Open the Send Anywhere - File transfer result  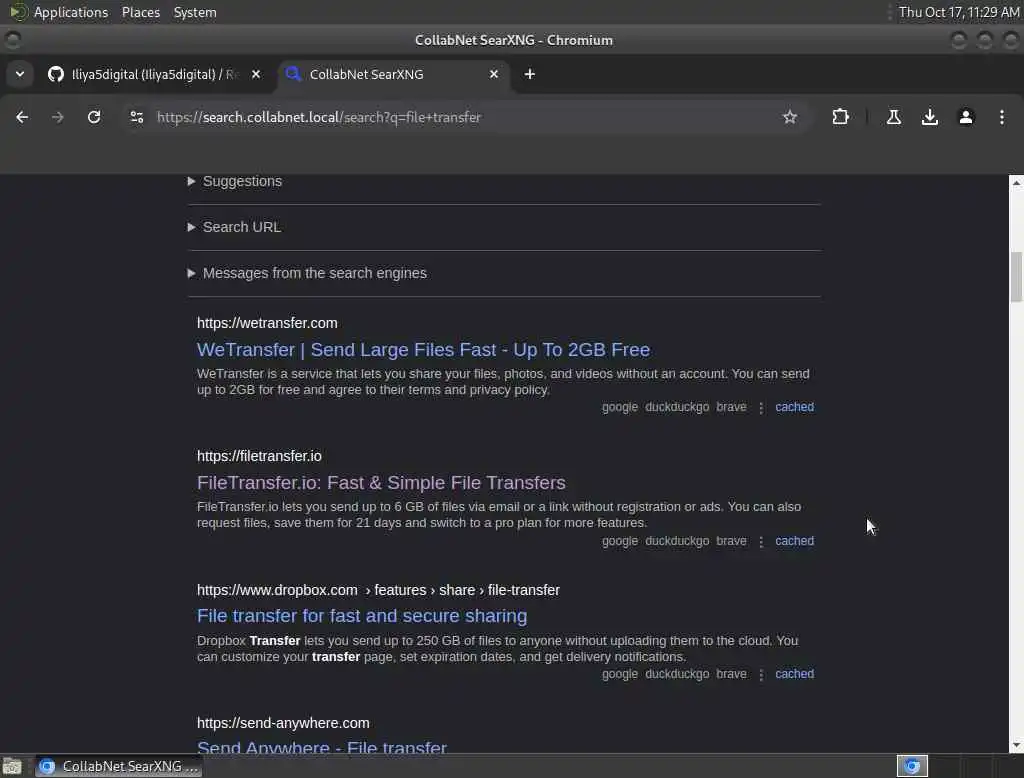pos(321,747)
